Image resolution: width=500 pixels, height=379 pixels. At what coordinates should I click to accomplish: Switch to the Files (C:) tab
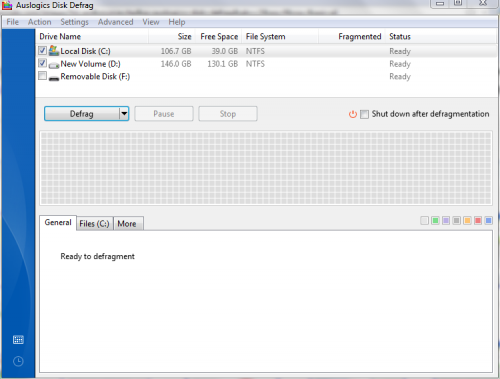point(95,224)
